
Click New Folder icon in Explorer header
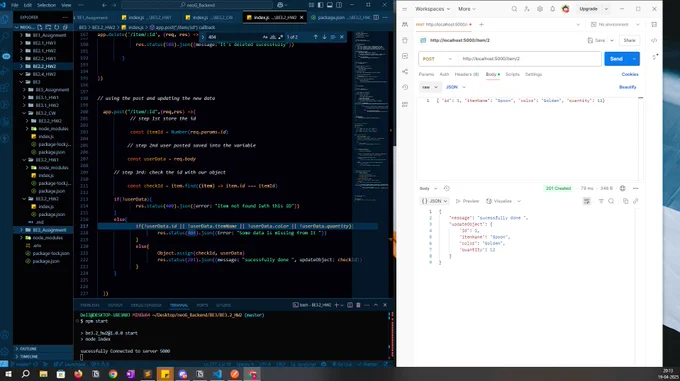48,27
